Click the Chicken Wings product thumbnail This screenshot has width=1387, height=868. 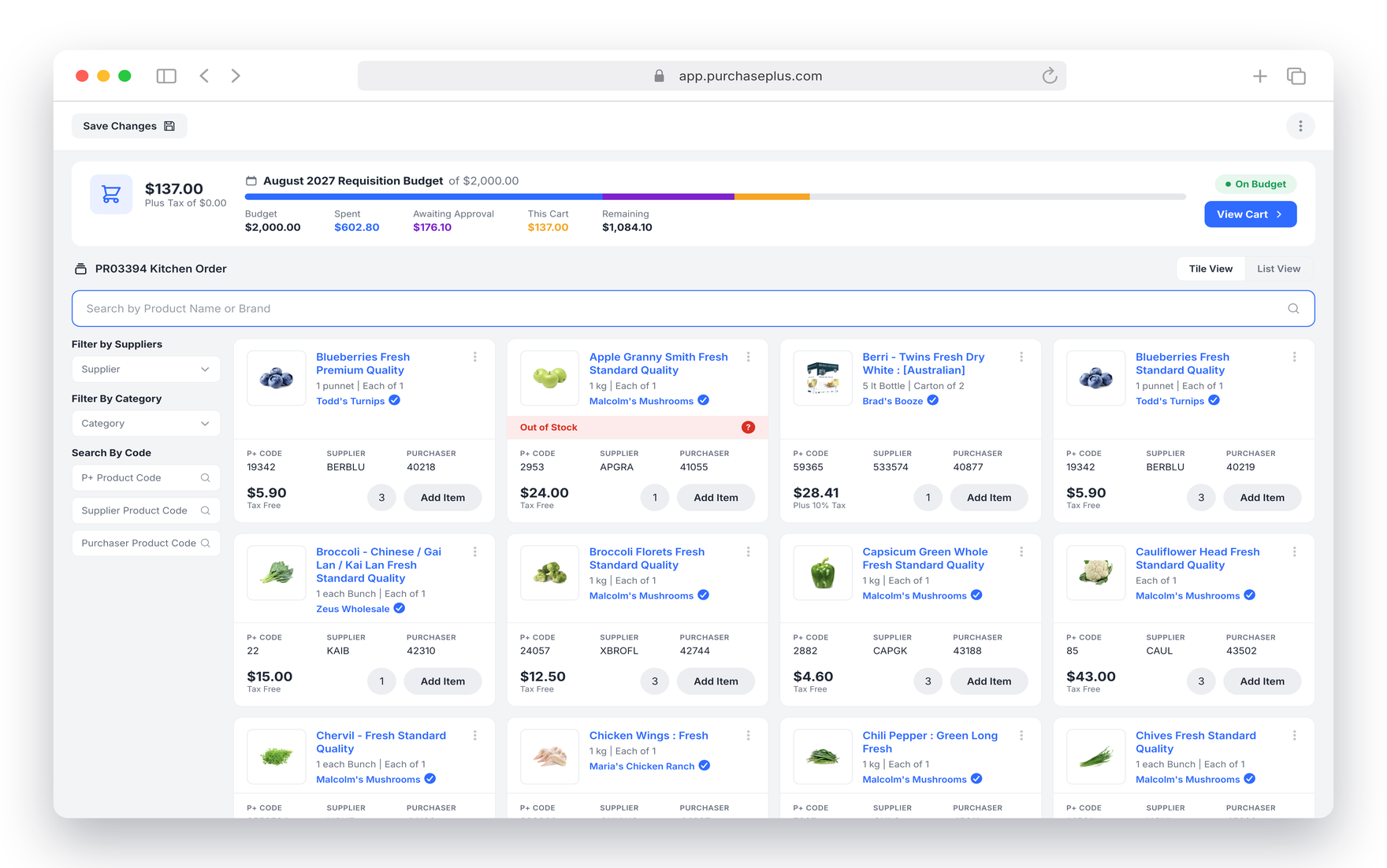pos(549,756)
